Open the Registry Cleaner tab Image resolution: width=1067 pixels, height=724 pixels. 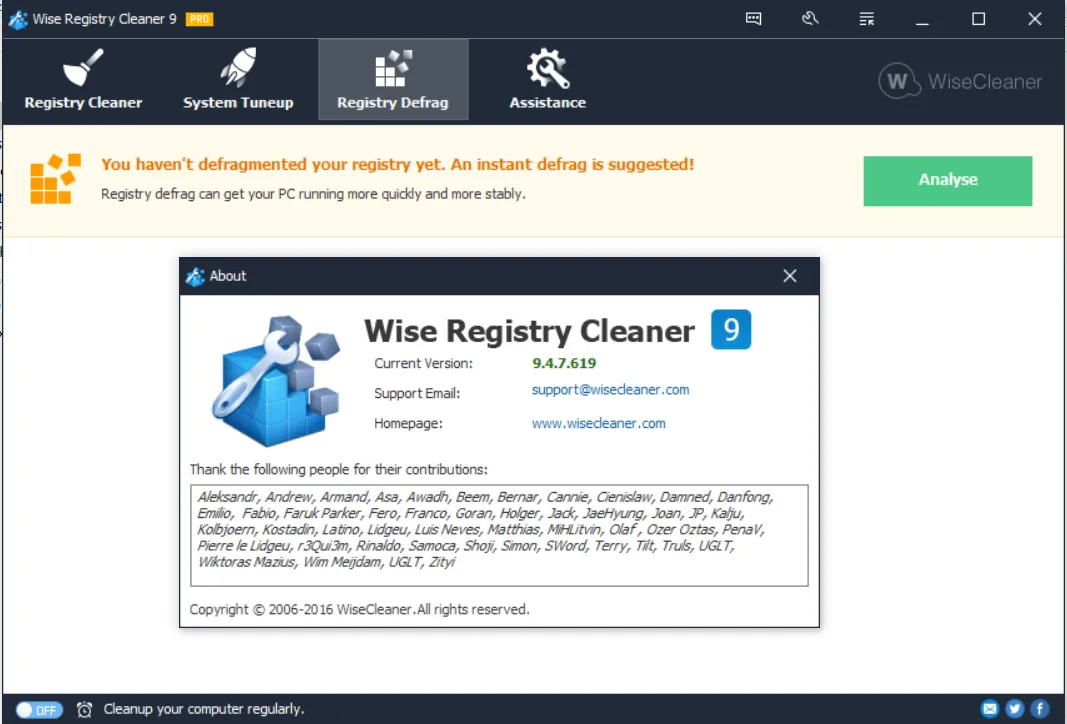83,80
